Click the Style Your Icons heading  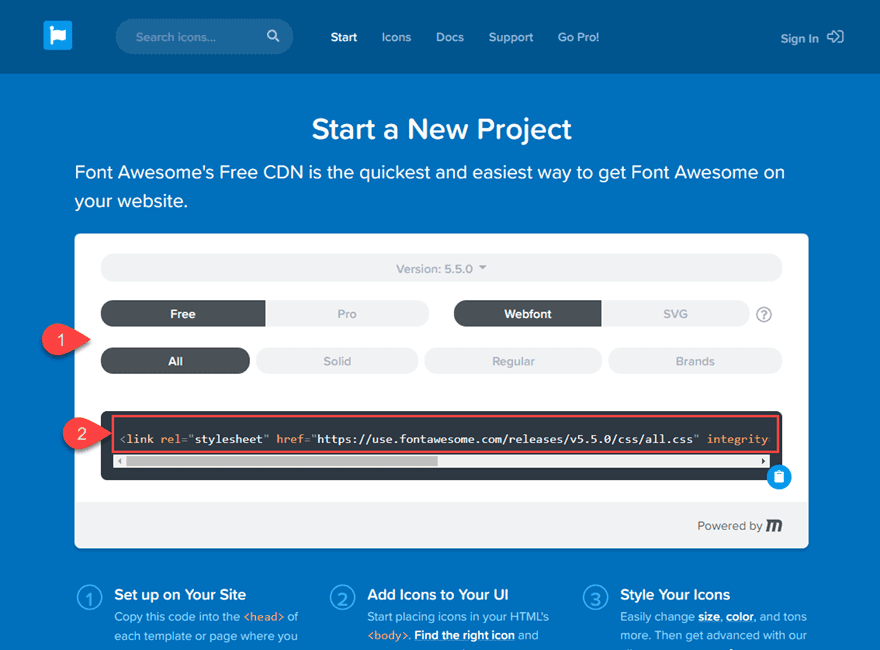click(675, 594)
